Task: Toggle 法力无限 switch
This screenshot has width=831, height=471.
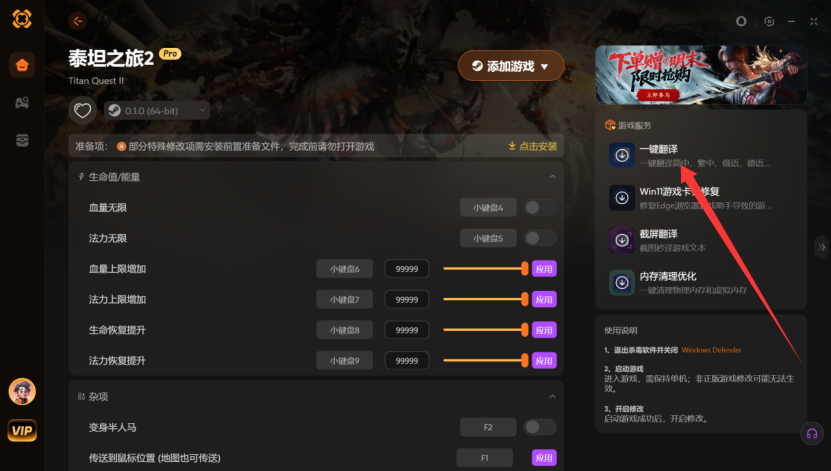Action: (x=540, y=238)
